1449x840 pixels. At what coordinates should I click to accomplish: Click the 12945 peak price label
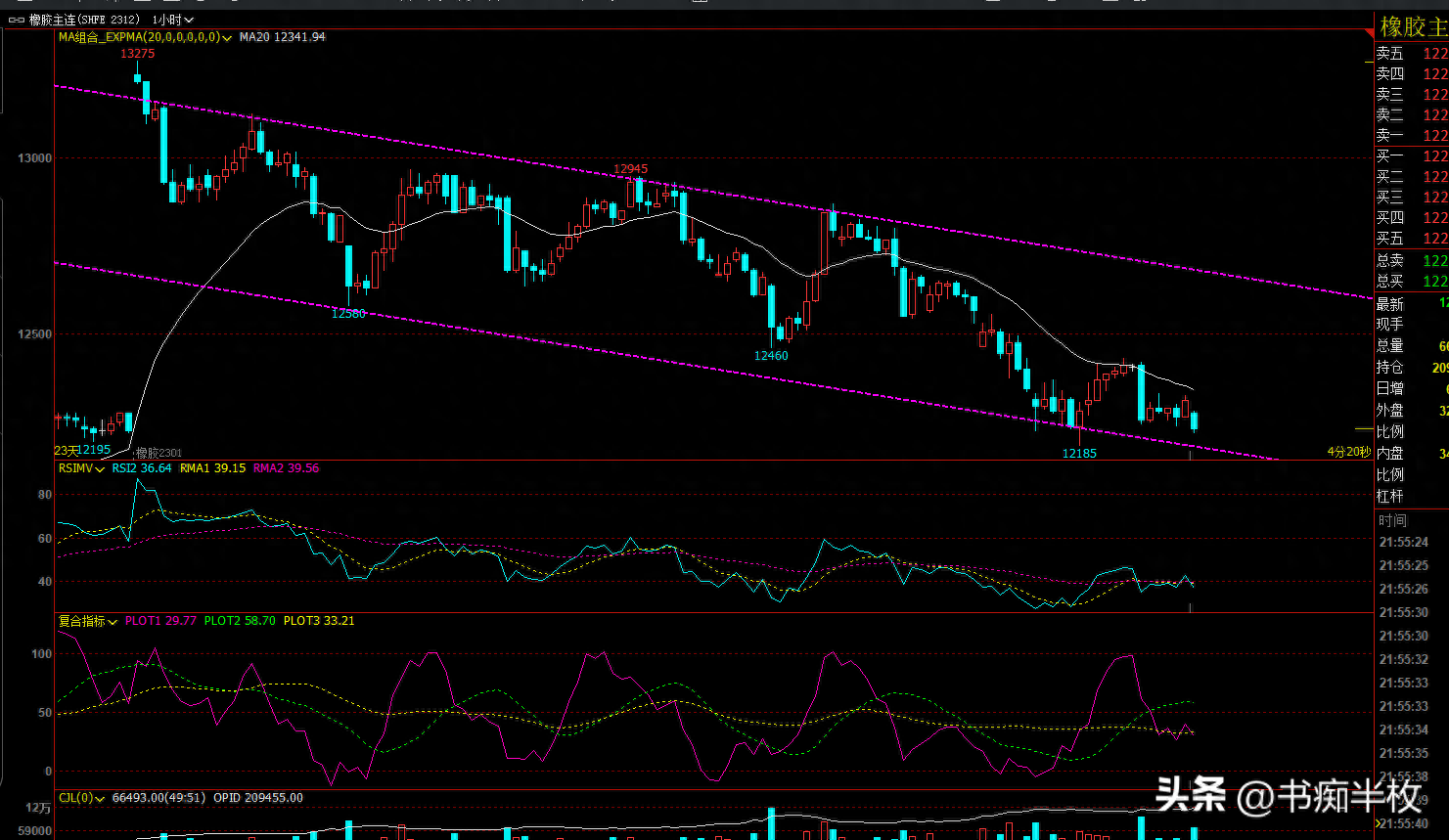coord(631,169)
